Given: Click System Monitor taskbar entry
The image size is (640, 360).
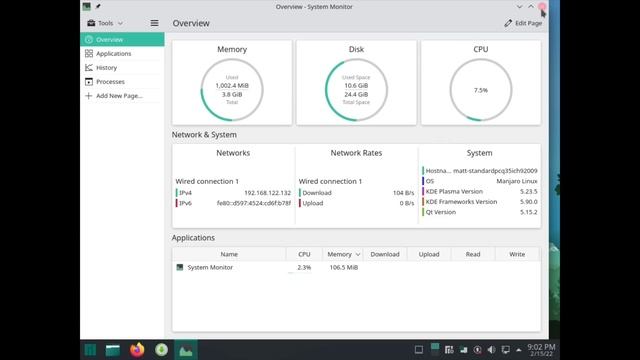Looking at the screenshot, I should [186, 350].
